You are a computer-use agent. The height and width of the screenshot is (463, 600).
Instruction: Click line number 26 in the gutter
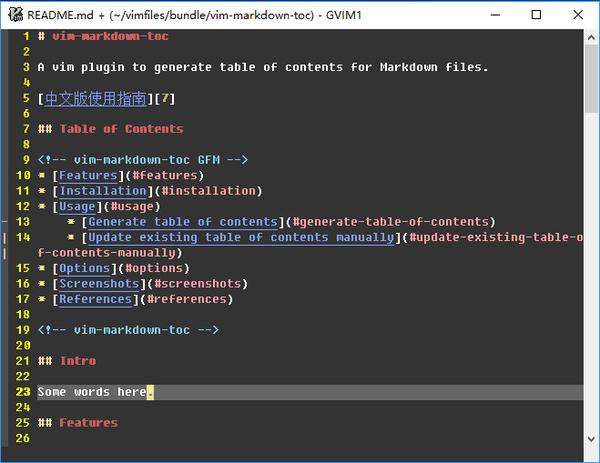[x=23, y=439]
